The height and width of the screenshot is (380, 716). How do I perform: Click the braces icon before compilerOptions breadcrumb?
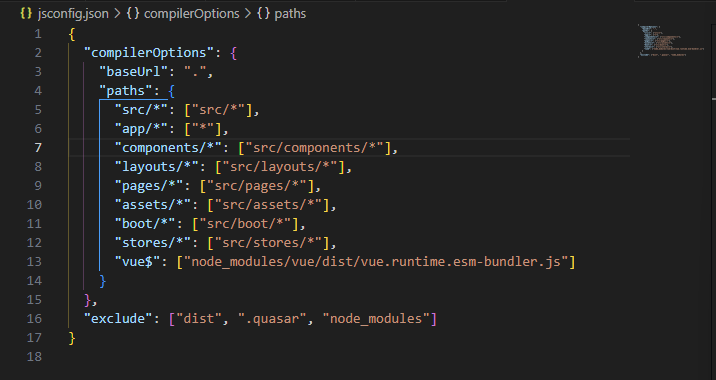pyautogui.click(x=133, y=14)
